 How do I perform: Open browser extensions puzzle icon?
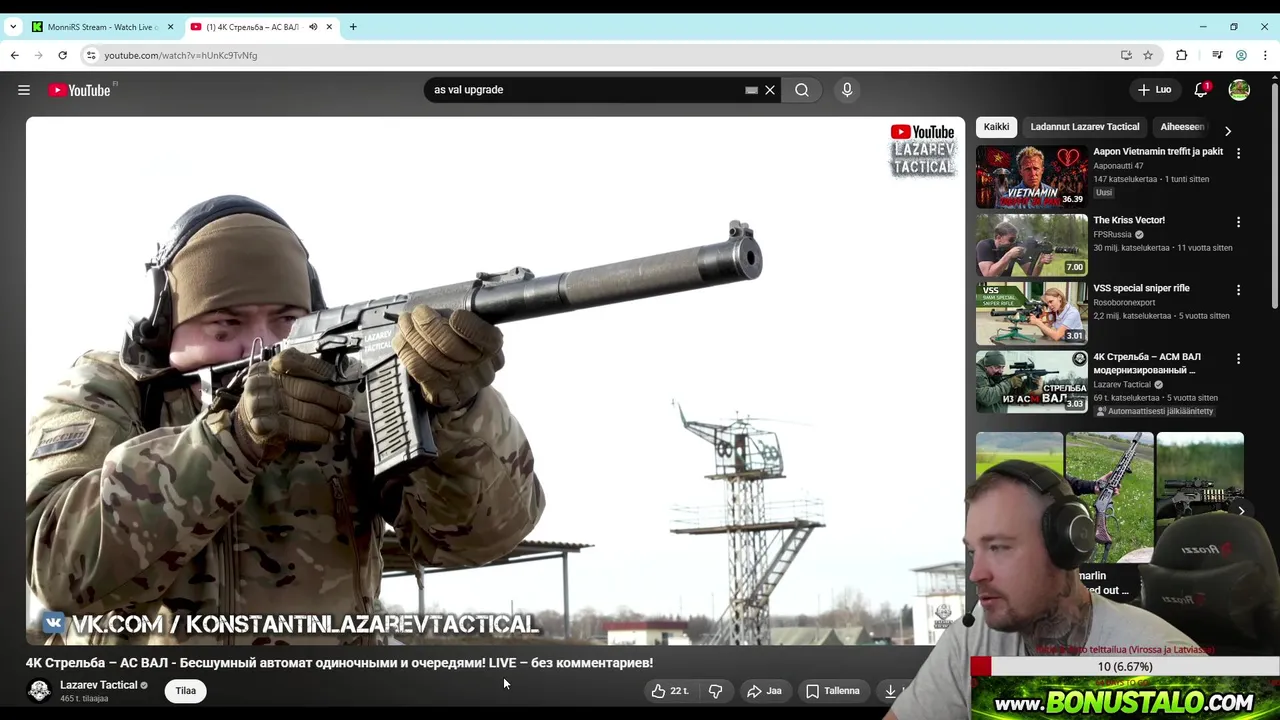click(x=1181, y=55)
